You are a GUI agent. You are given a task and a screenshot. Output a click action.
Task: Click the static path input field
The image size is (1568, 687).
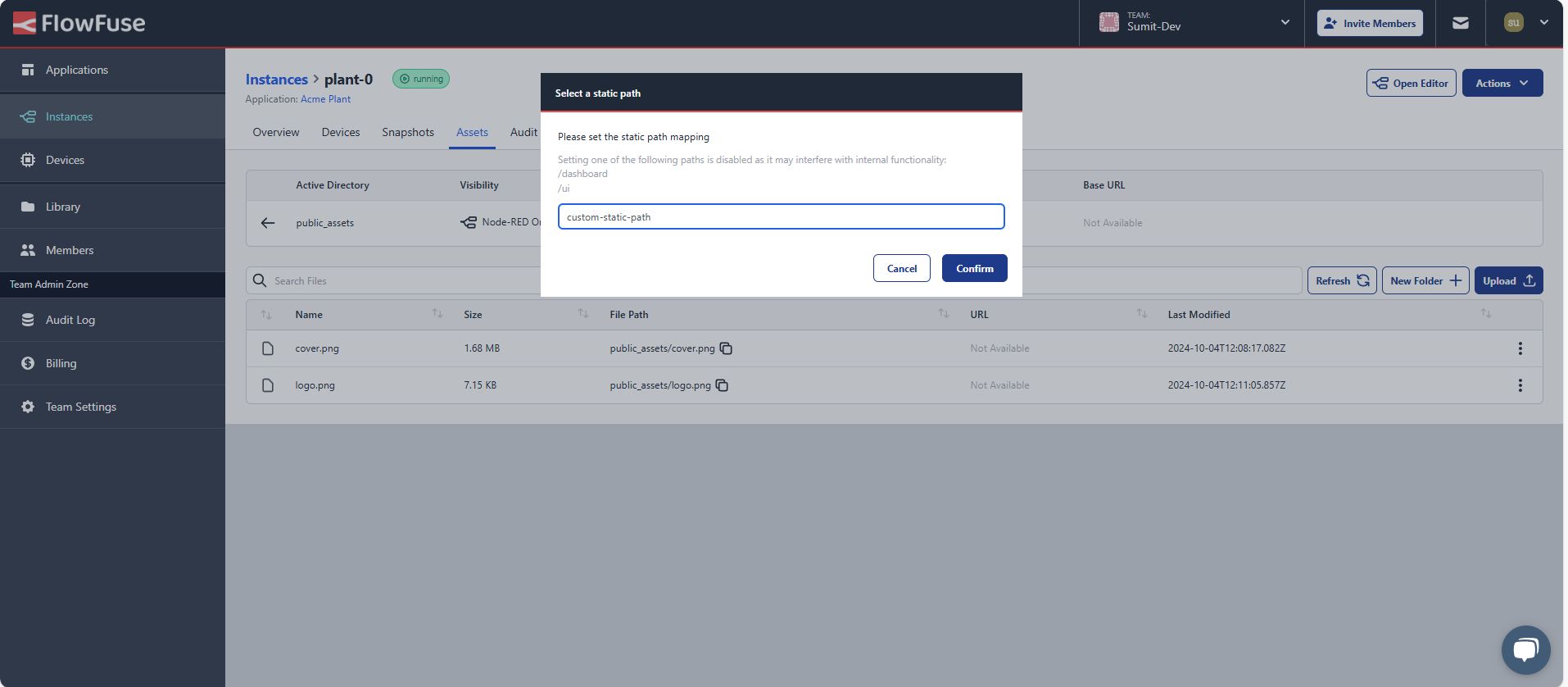tap(781, 216)
